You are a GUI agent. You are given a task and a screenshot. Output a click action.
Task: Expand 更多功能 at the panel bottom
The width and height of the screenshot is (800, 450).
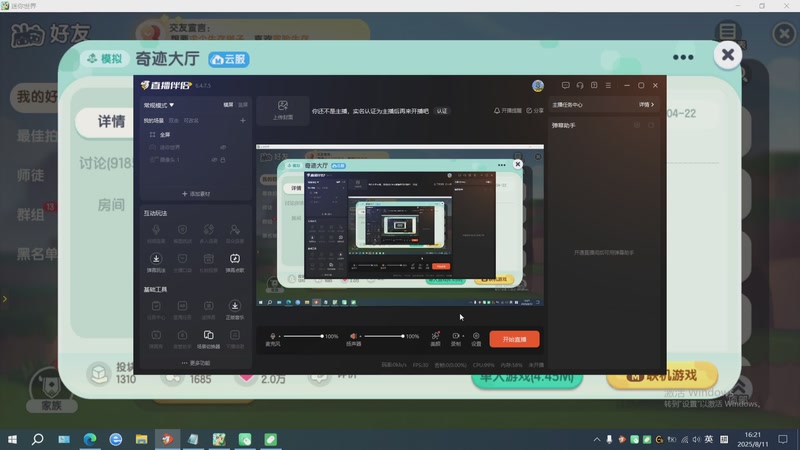click(196, 363)
